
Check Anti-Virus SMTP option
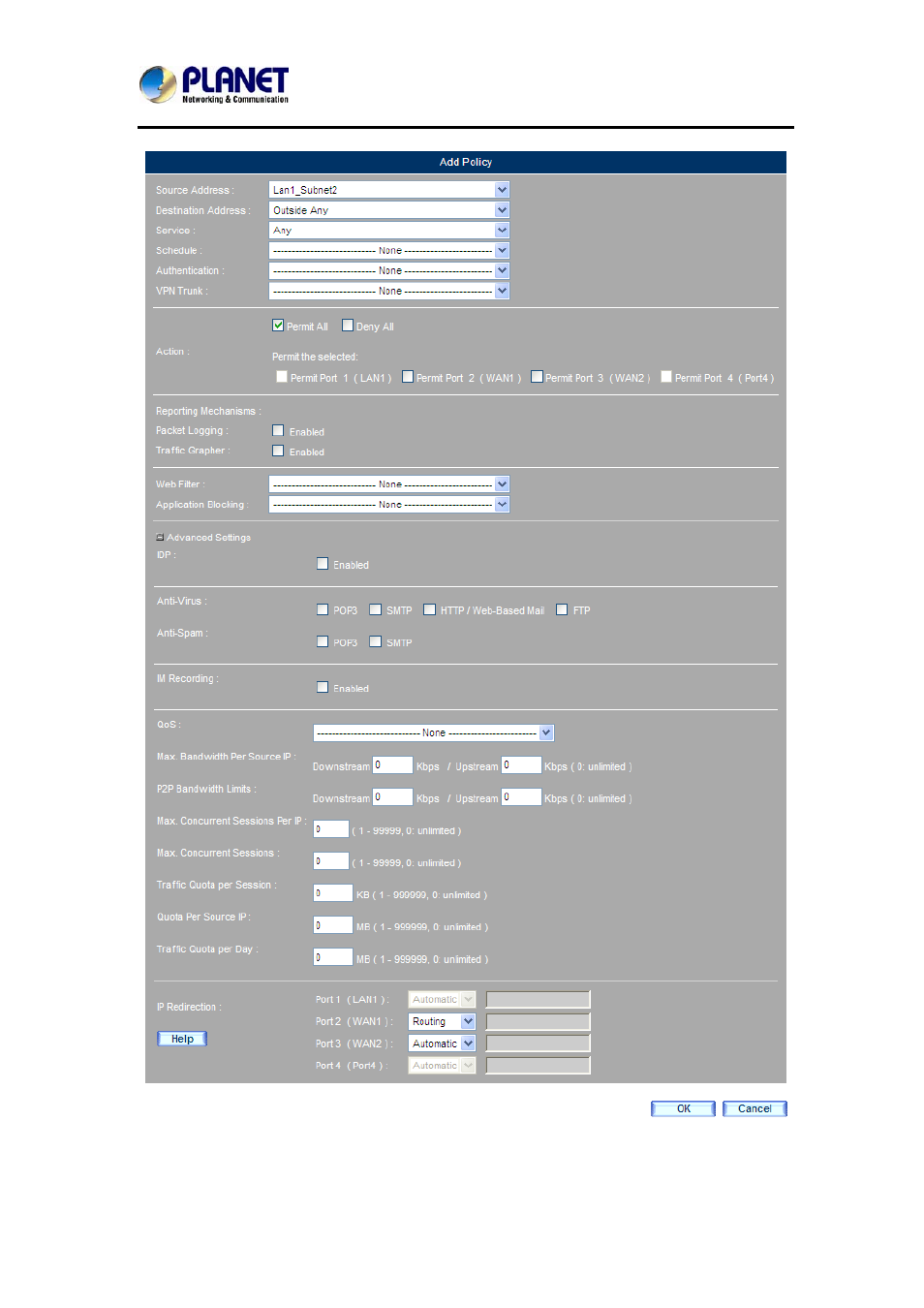pyautogui.click(x=375, y=609)
